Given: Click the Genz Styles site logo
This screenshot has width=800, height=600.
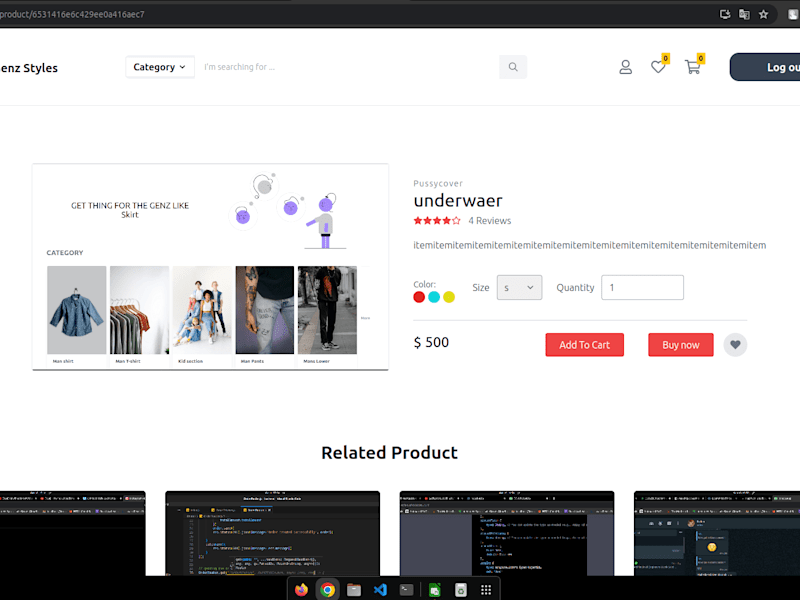Looking at the screenshot, I should tap(29, 68).
